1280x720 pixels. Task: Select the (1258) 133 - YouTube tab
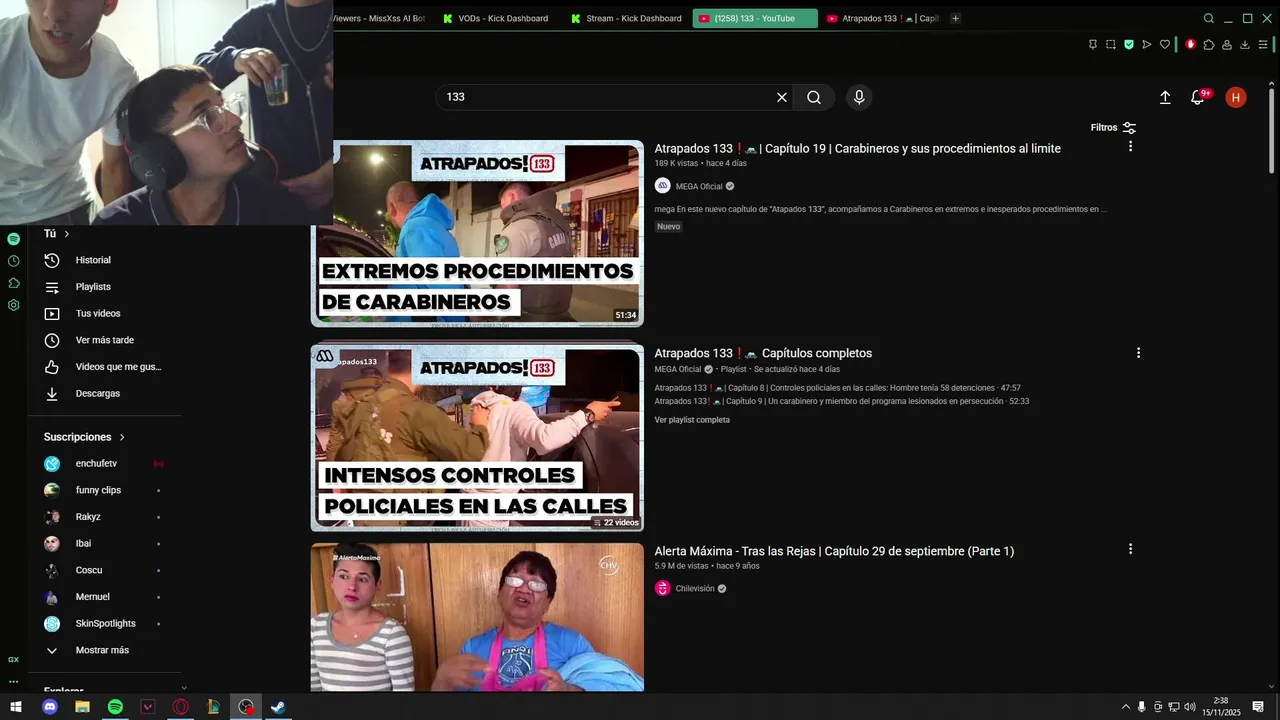pyautogui.click(x=755, y=18)
